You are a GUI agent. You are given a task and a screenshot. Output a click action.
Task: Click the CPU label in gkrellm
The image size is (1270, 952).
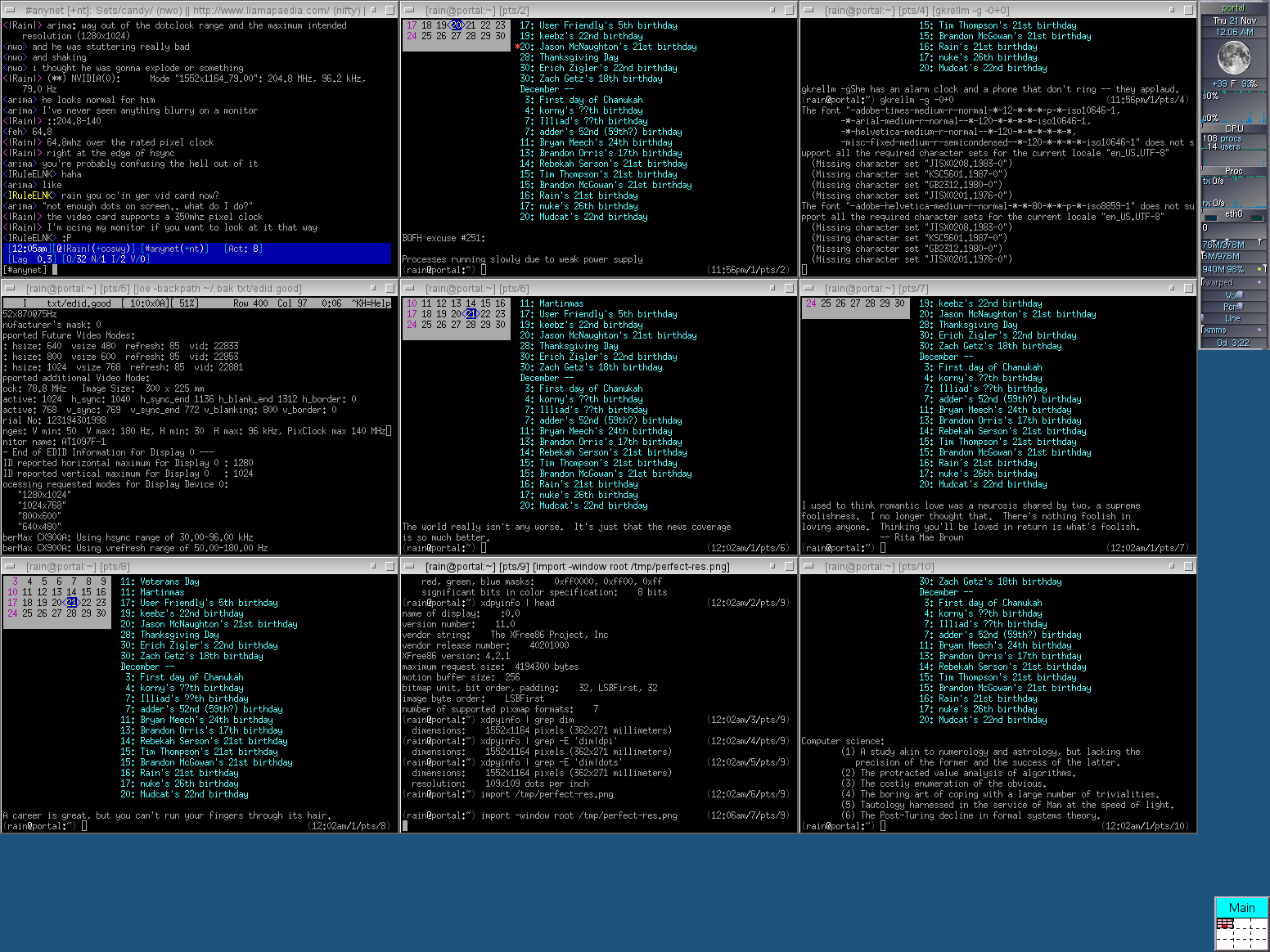coord(1234,128)
